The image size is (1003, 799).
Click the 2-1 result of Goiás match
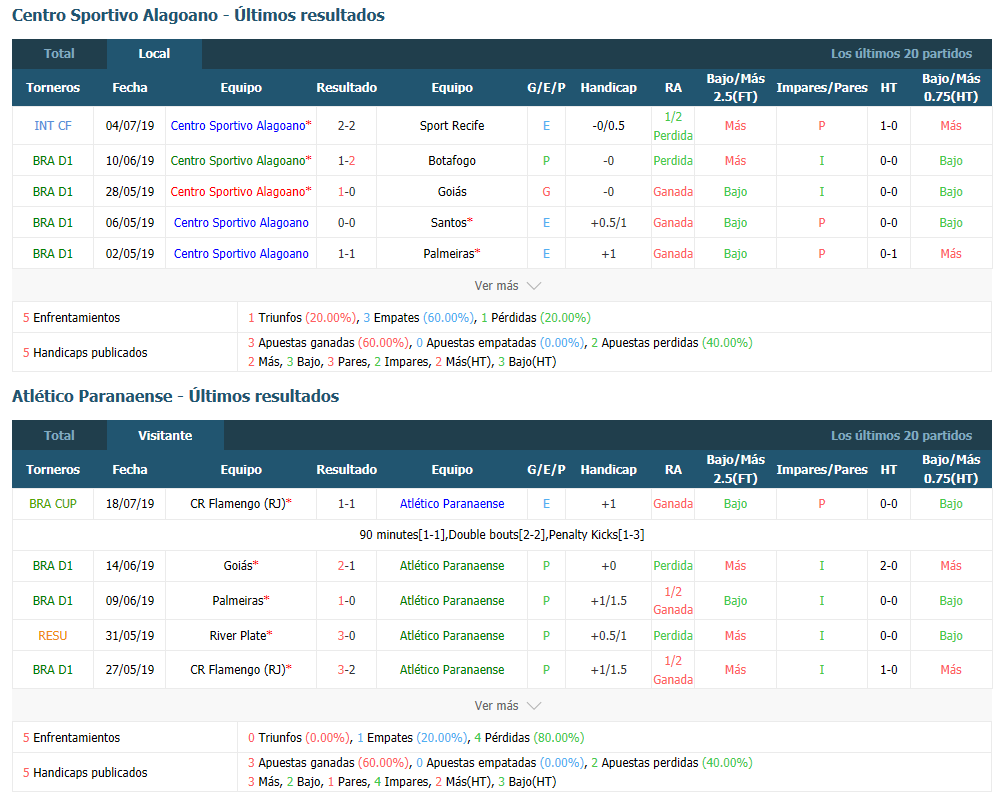tap(346, 566)
